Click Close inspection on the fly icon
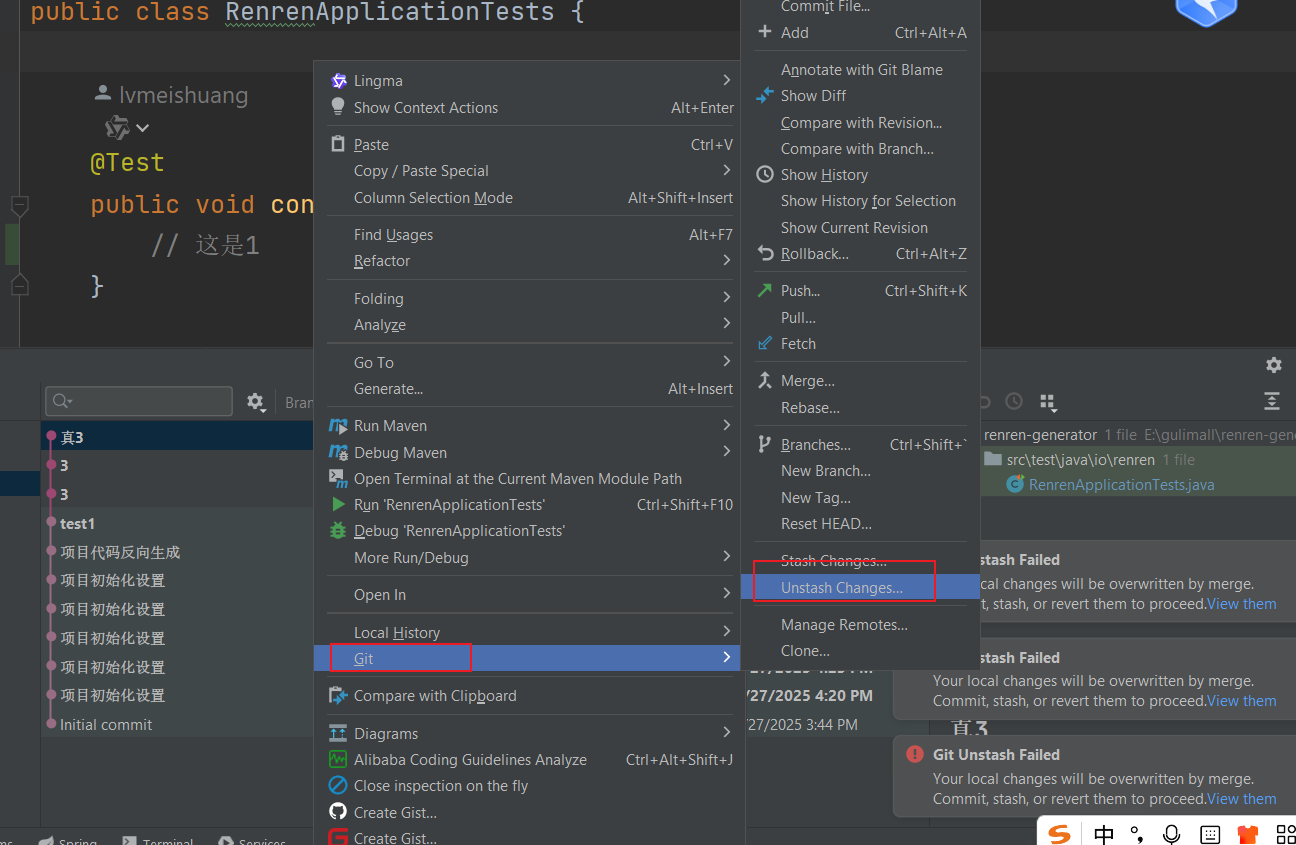The image size is (1296, 845). [x=338, y=786]
